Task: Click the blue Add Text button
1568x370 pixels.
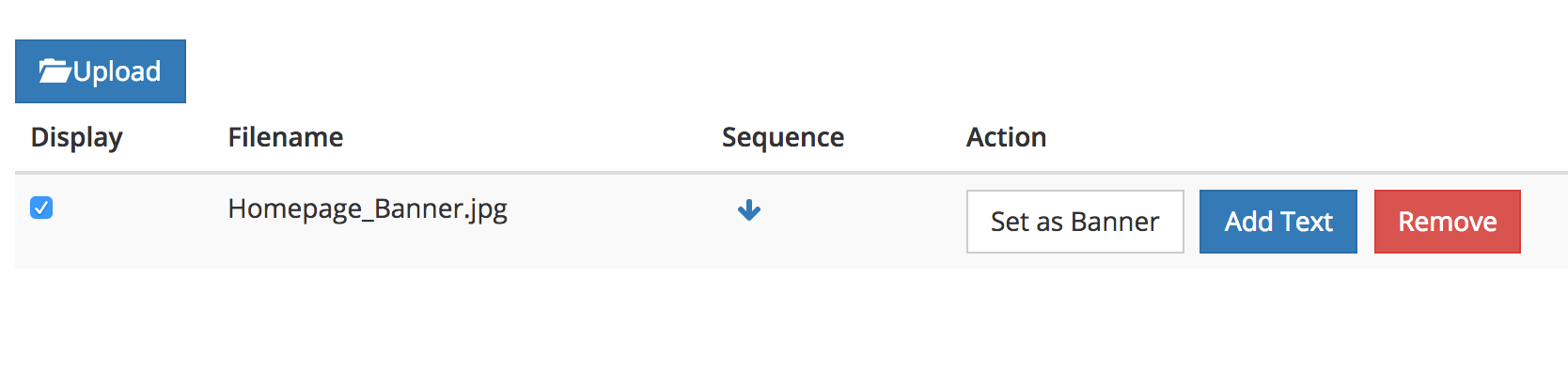Action: (x=1278, y=222)
